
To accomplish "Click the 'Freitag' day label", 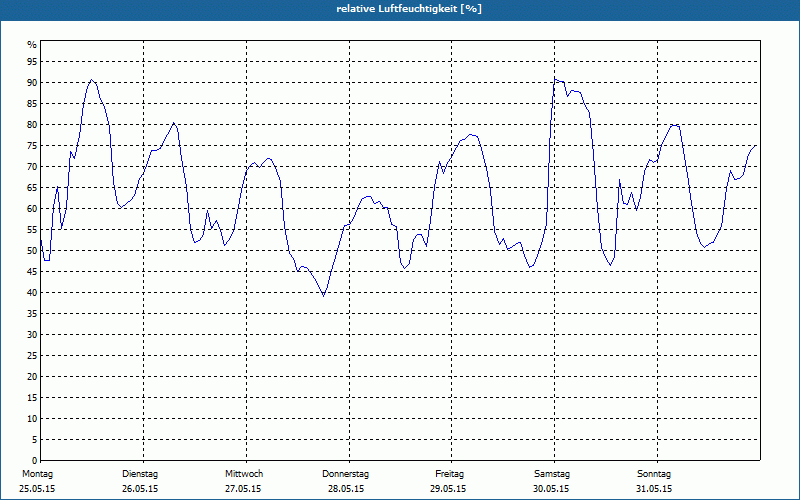I will 449,474.
